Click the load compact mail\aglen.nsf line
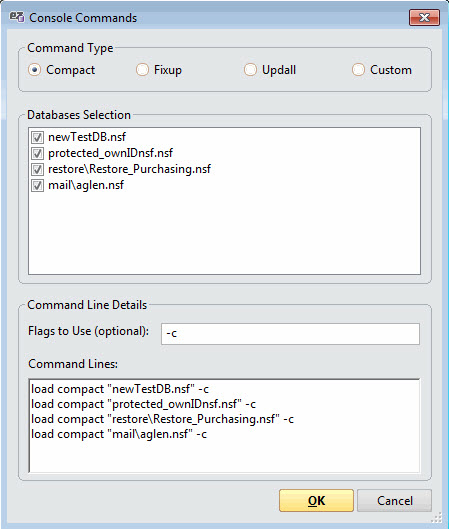This screenshot has width=449, height=529. click(119, 434)
